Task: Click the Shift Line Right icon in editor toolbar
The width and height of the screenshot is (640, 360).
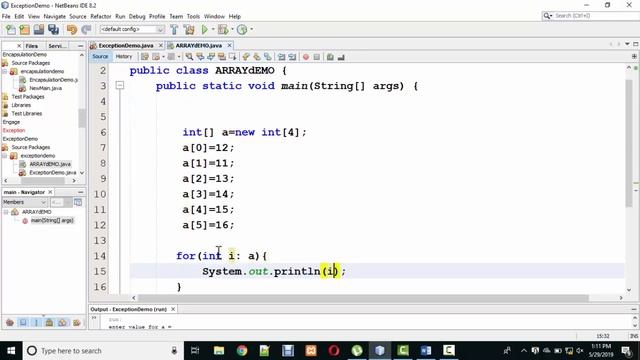Action: (292, 57)
